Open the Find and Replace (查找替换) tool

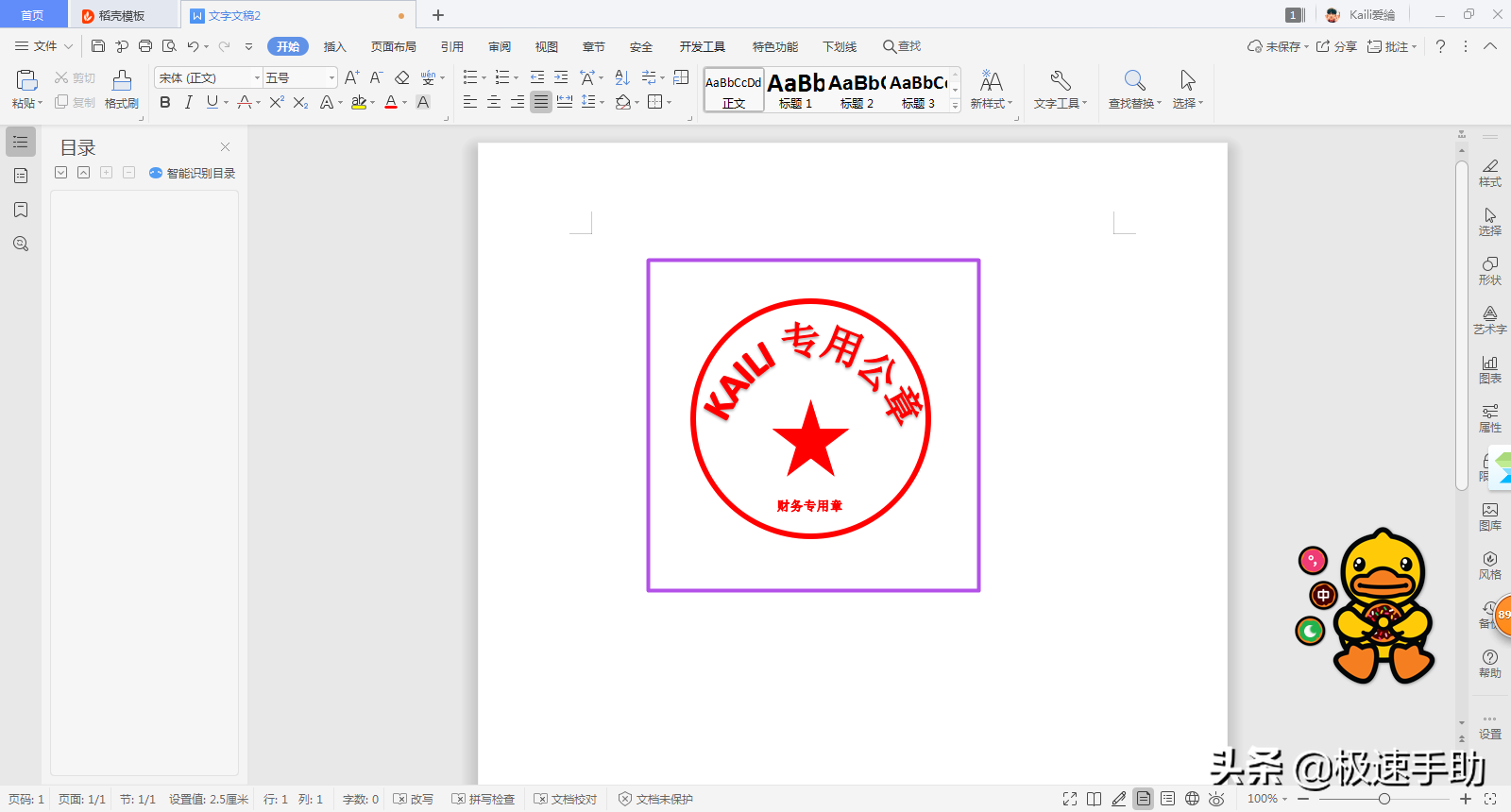click(1134, 90)
